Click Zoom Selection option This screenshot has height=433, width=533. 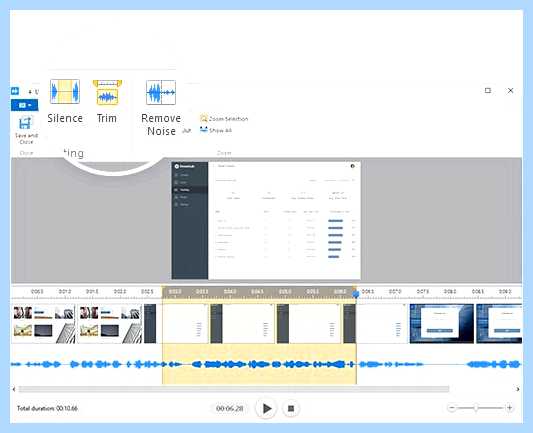click(x=224, y=119)
